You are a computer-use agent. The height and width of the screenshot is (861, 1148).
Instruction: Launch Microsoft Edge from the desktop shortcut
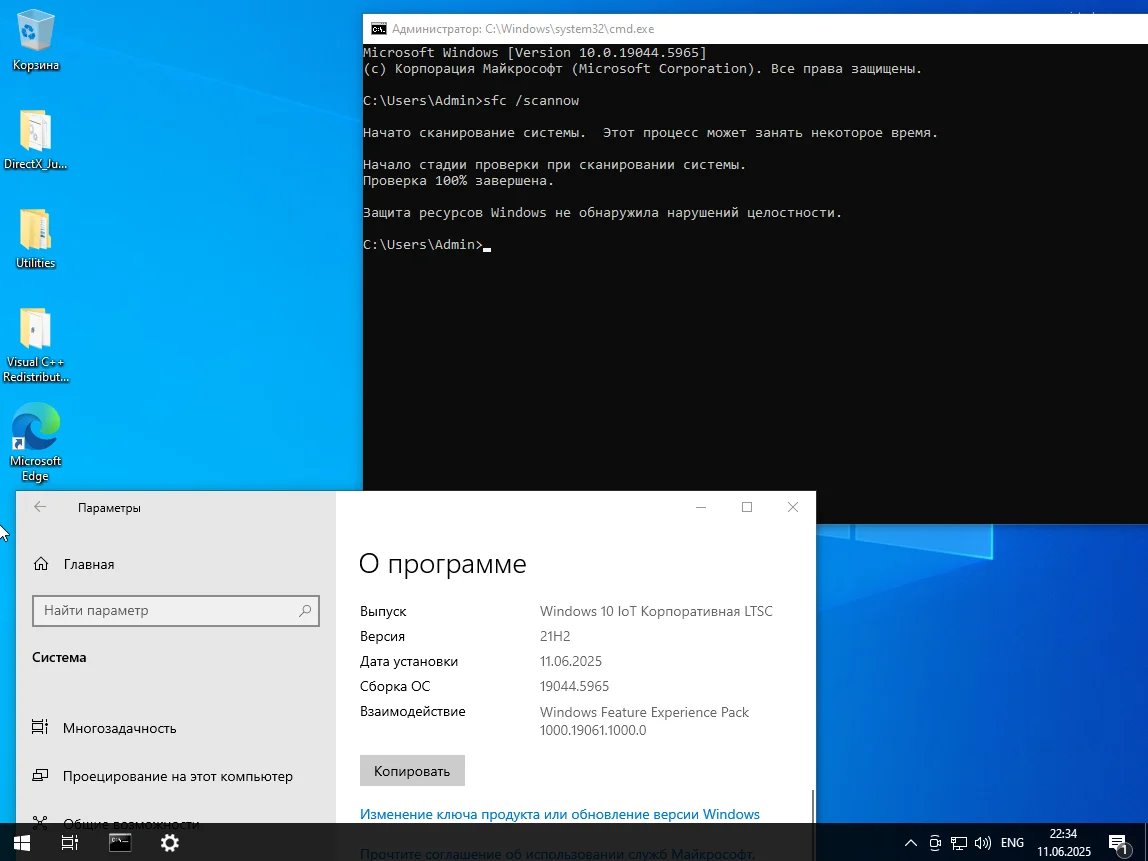[x=35, y=442]
